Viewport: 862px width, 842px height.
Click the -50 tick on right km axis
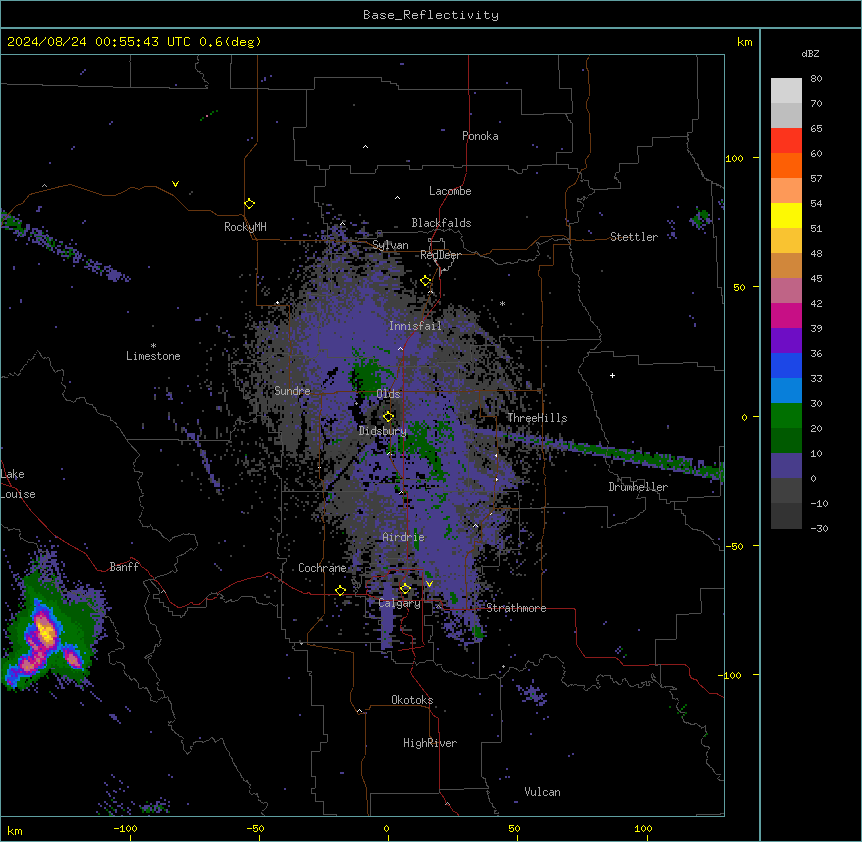click(734, 546)
